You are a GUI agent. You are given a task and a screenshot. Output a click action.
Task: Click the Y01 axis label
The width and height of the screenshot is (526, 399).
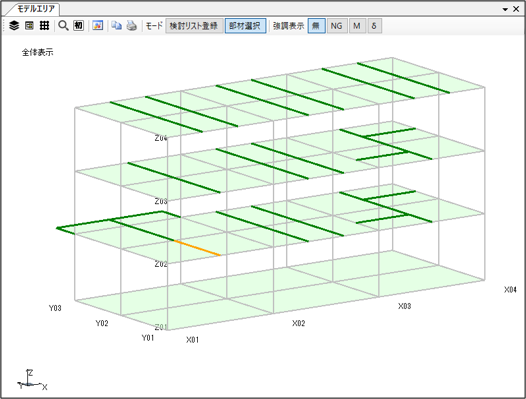pos(148,338)
